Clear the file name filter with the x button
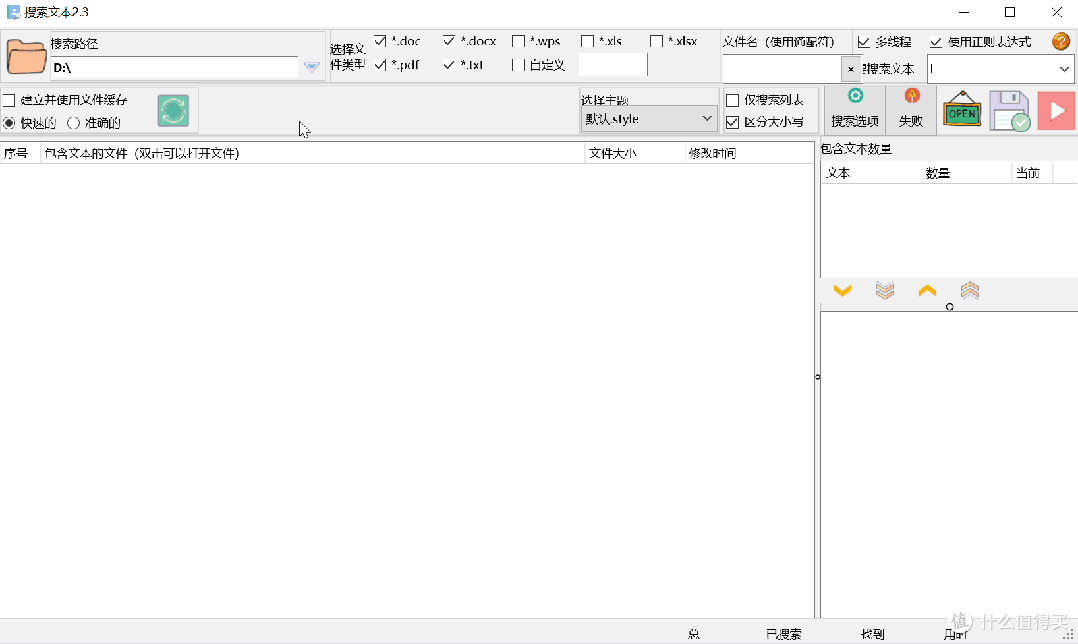The width and height of the screenshot is (1078, 644). pyautogui.click(x=850, y=69)
